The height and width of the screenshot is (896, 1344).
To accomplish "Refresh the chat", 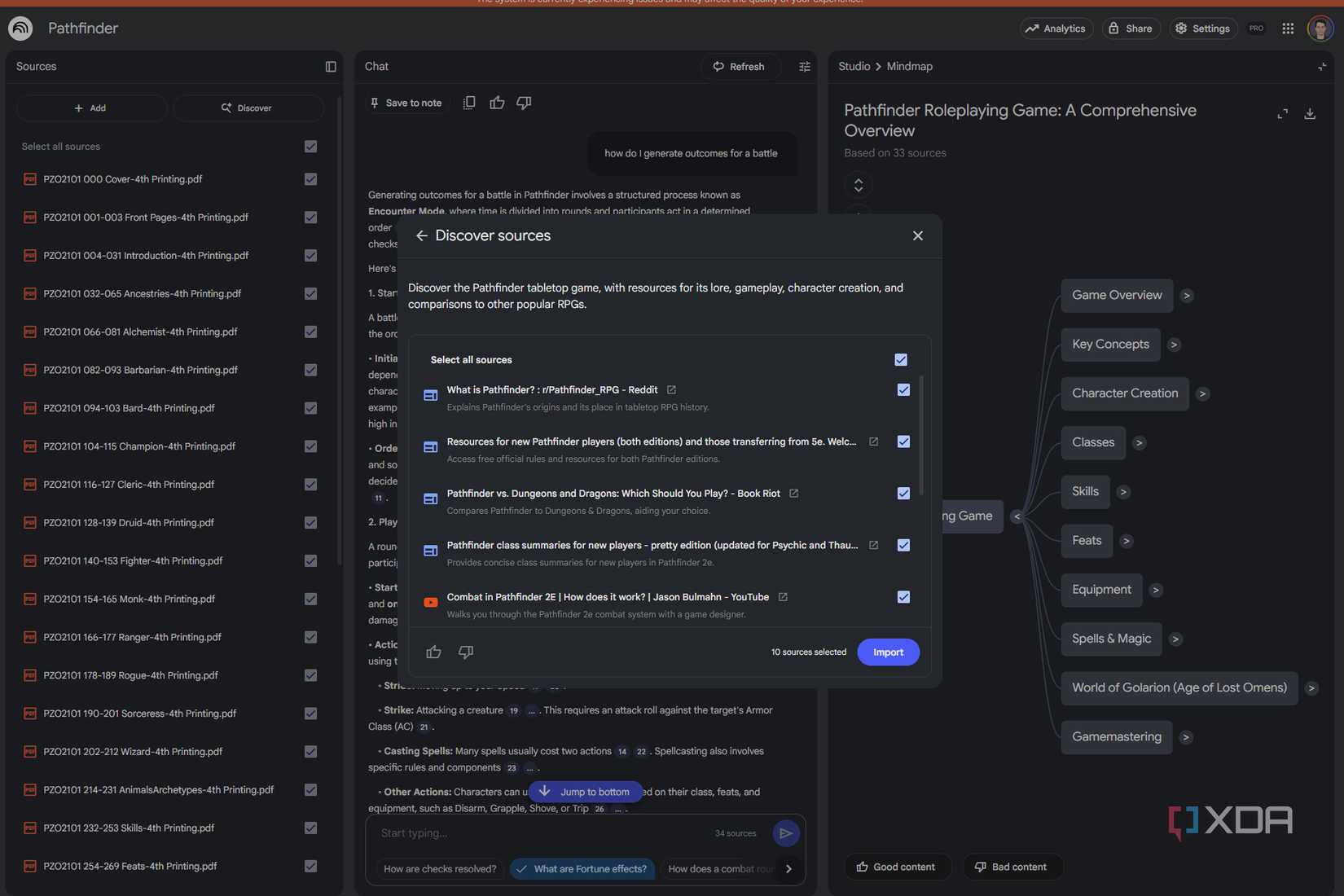I will [740, 67].
